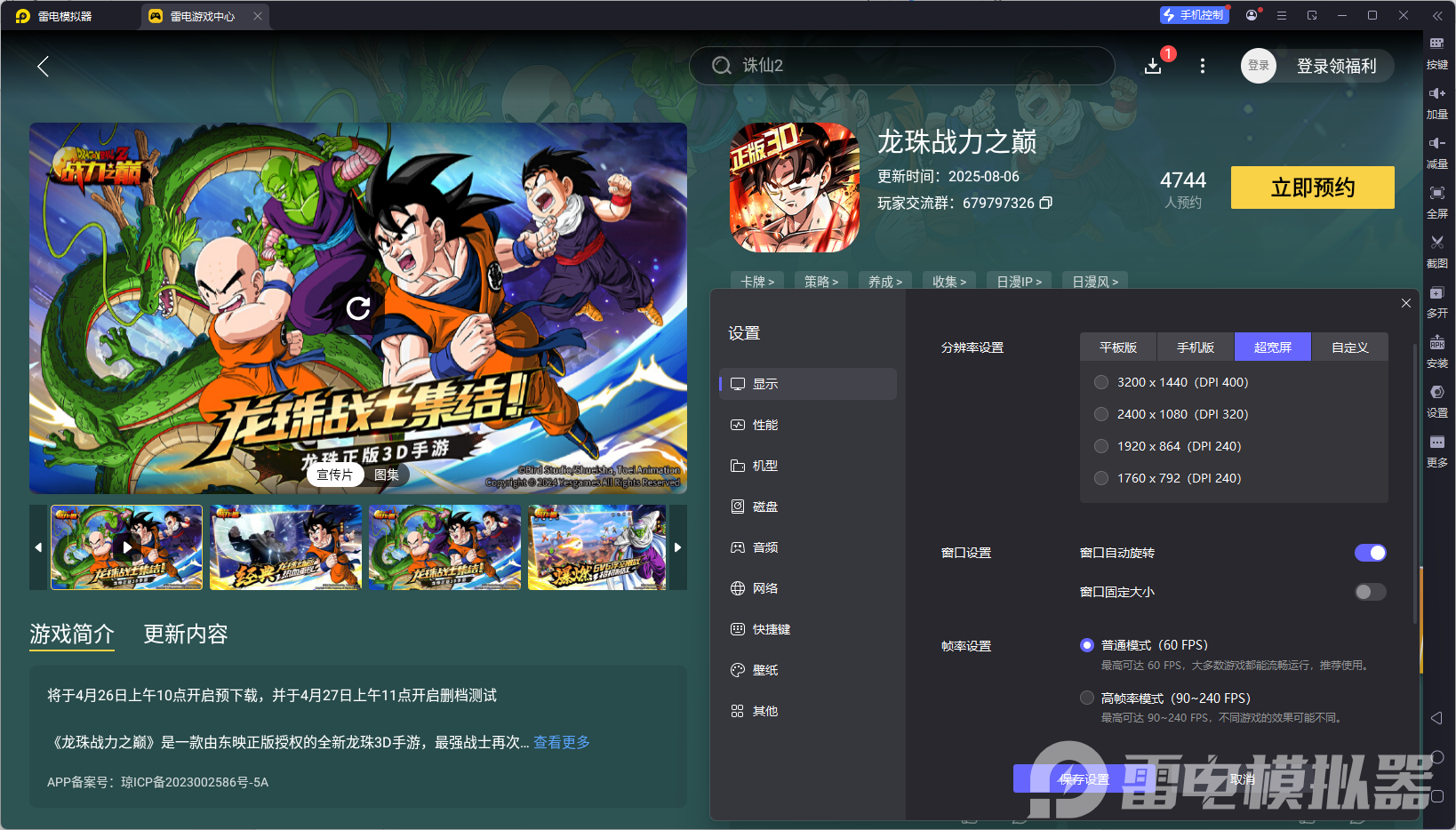Screen dimensions: 1456x830
Task: Switch to the 手机版 resolution tab
Action: (1196, 347)
